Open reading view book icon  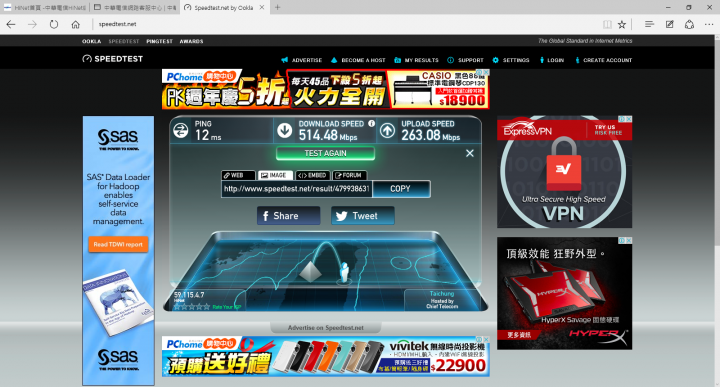point(607,24)
